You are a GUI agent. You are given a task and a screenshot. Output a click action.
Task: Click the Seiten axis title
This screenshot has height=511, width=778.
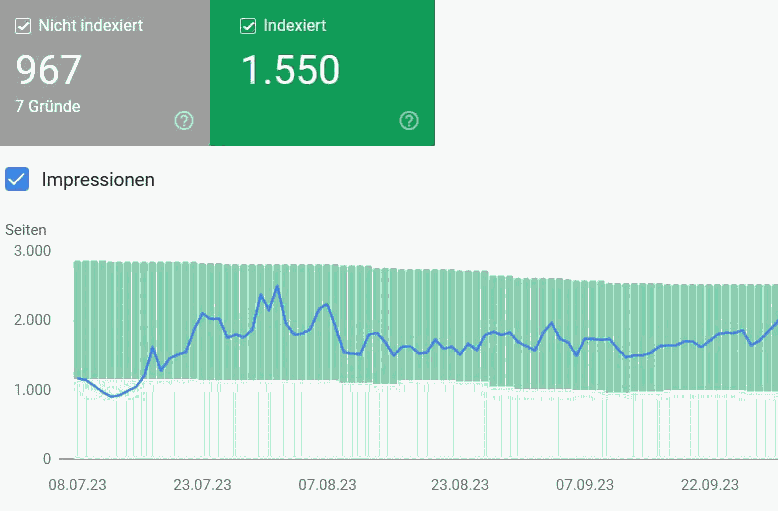click(26, 230)
